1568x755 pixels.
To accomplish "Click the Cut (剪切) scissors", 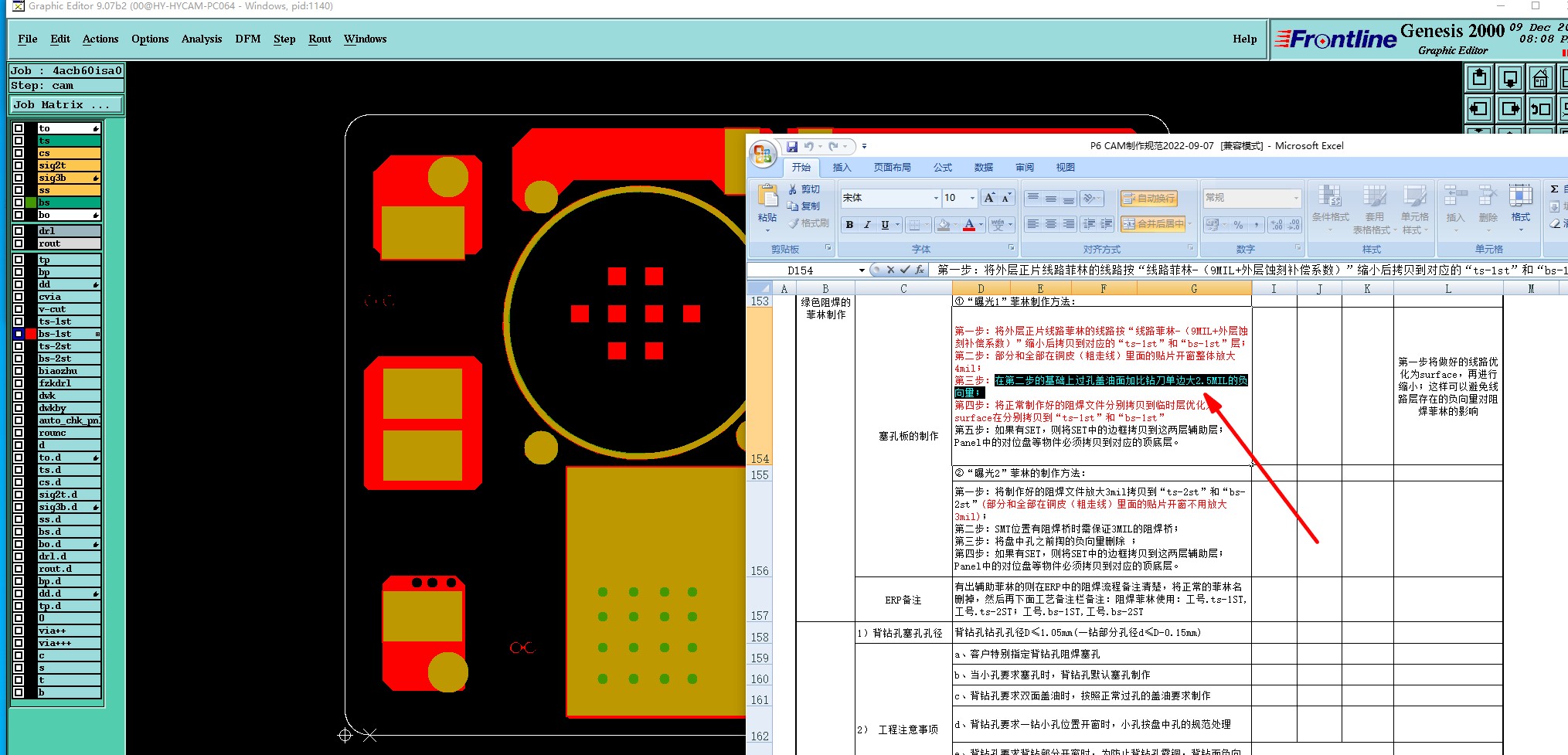I will pyautogui.click(x=793, y=189).
